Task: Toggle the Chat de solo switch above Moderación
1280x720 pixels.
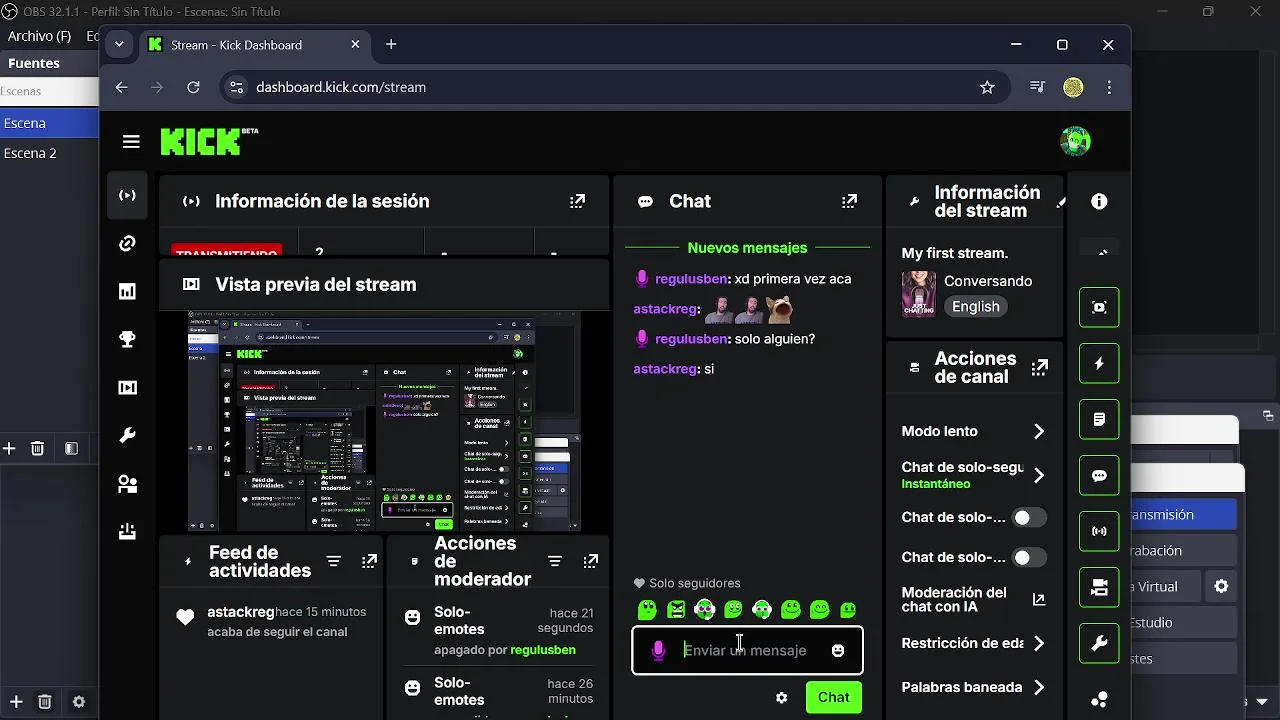Action: click(x=1029, y=557)
